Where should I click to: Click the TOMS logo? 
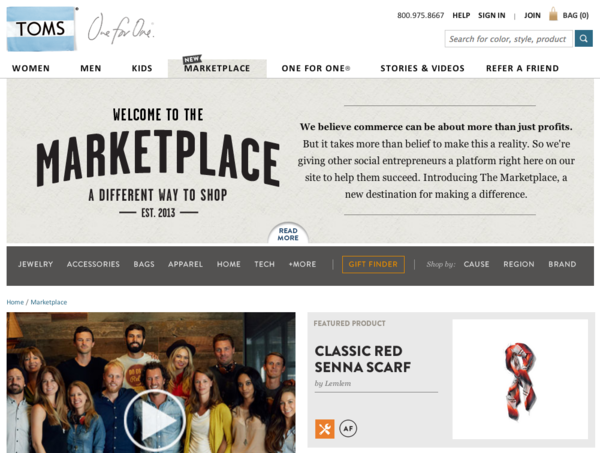[x=41, y=29]
